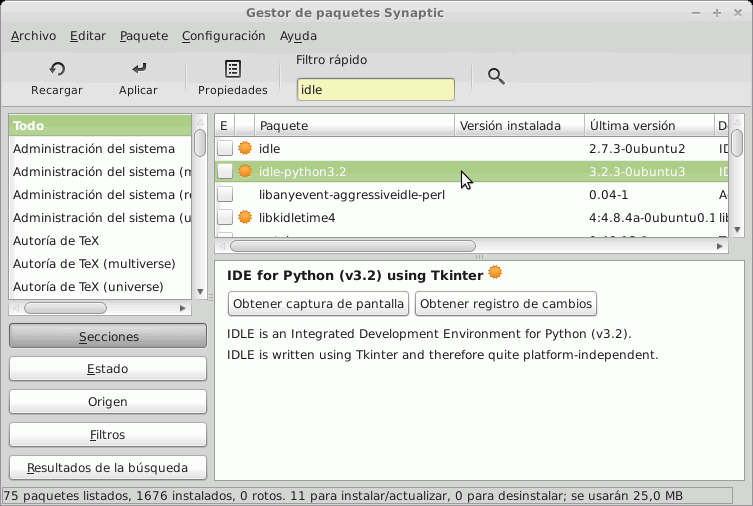
Task: Click version 4:4.8.4a-0ubuntu0.1 cell
Action: pos(652,217)
